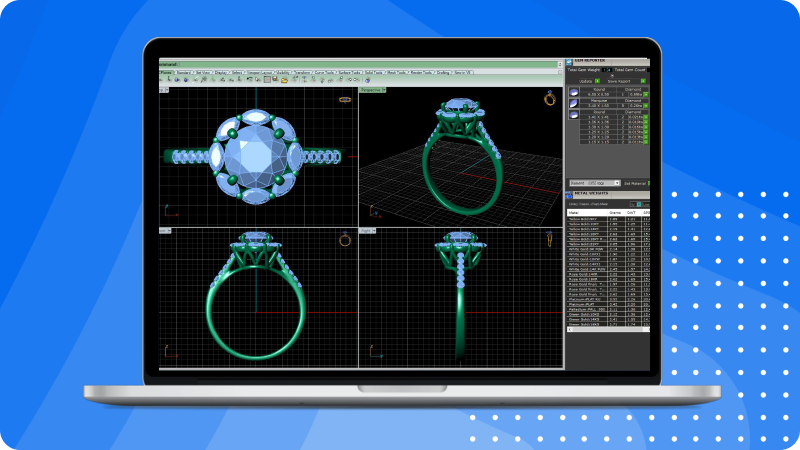This screenshot has height=450, width=800.
Task: Click the open-folder icon in the toolbar
Action: click(284, 80)
